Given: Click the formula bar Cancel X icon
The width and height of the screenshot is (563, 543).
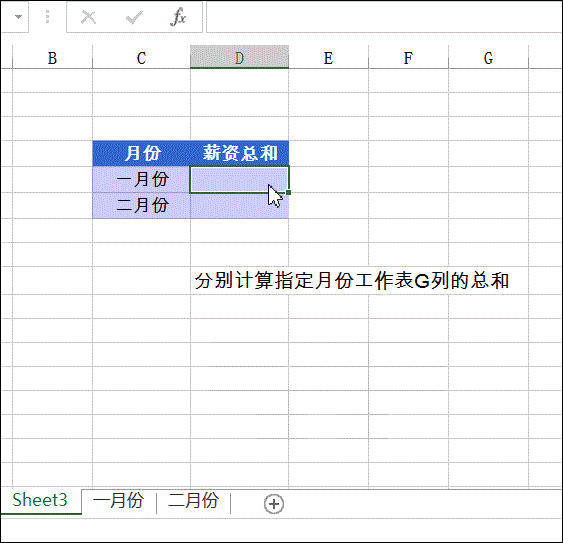Looking at the screenshot, I should [x=88, y=17].
